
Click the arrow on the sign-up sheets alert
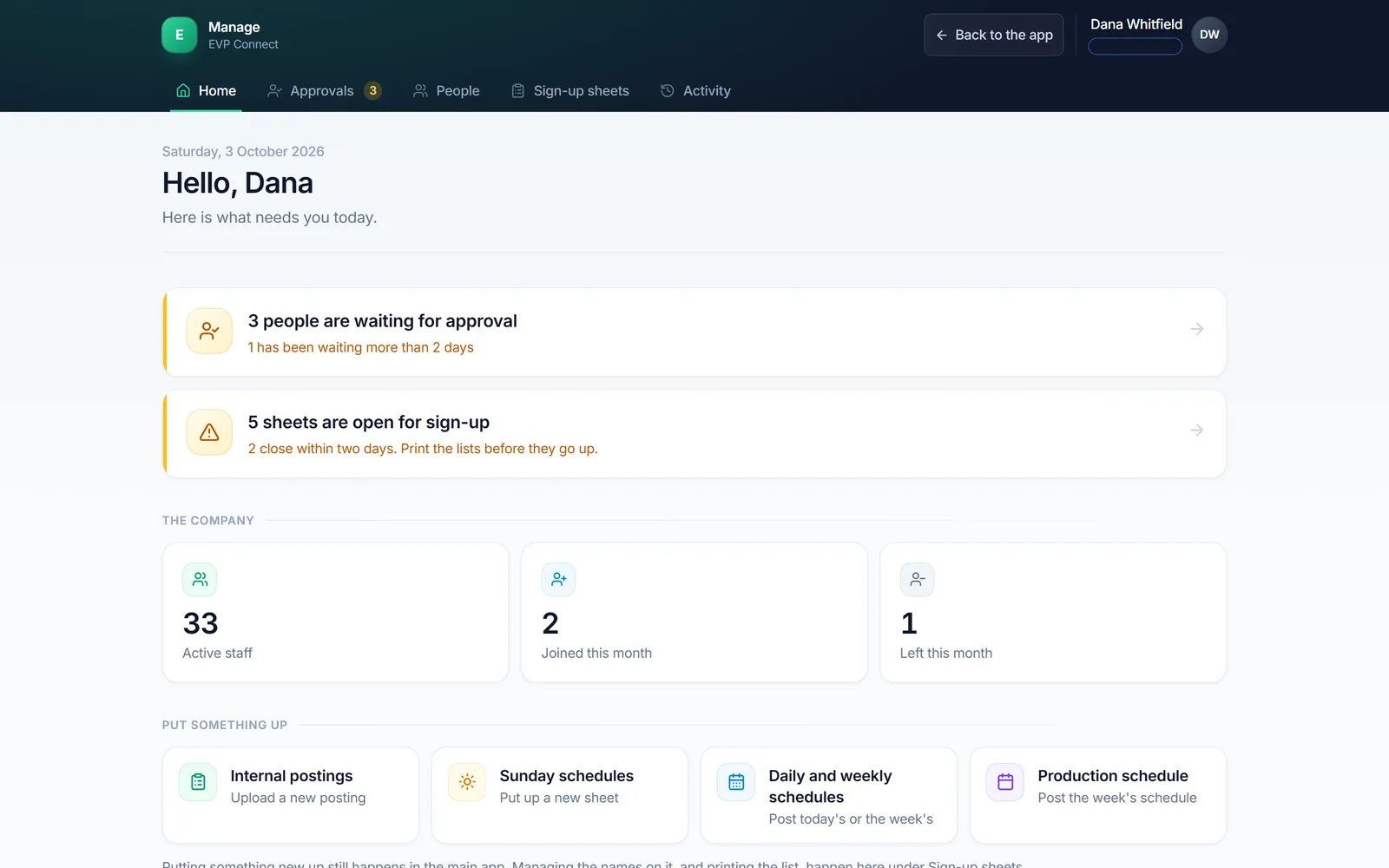pos(1196,431)
